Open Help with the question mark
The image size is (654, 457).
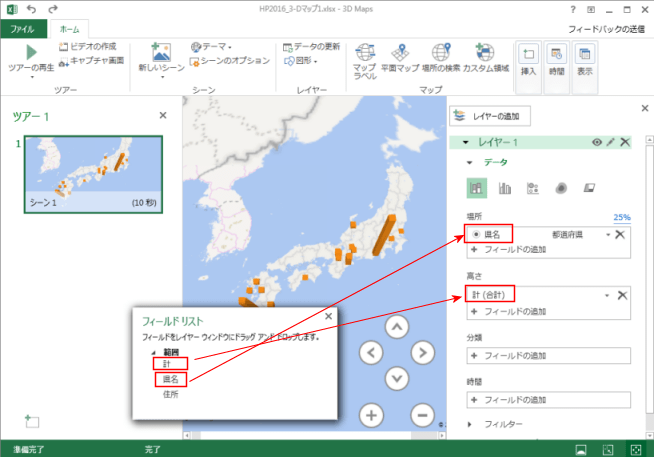(x=573, y=9)
